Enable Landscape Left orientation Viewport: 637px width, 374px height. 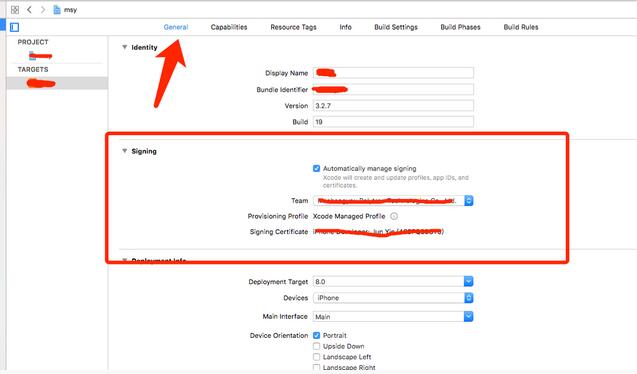(316, 357)
